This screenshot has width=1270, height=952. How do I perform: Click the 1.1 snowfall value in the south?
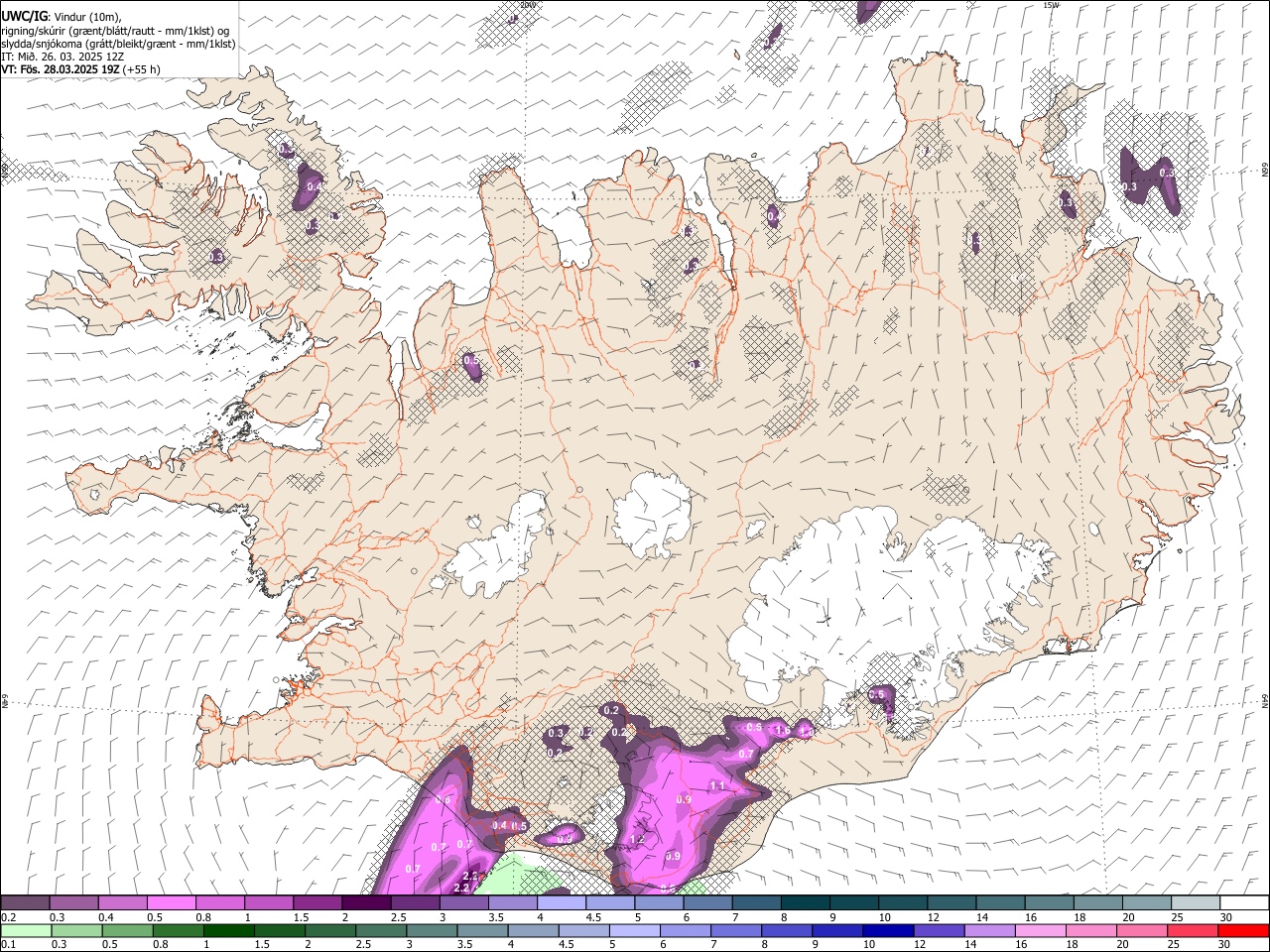click(717, 785)
